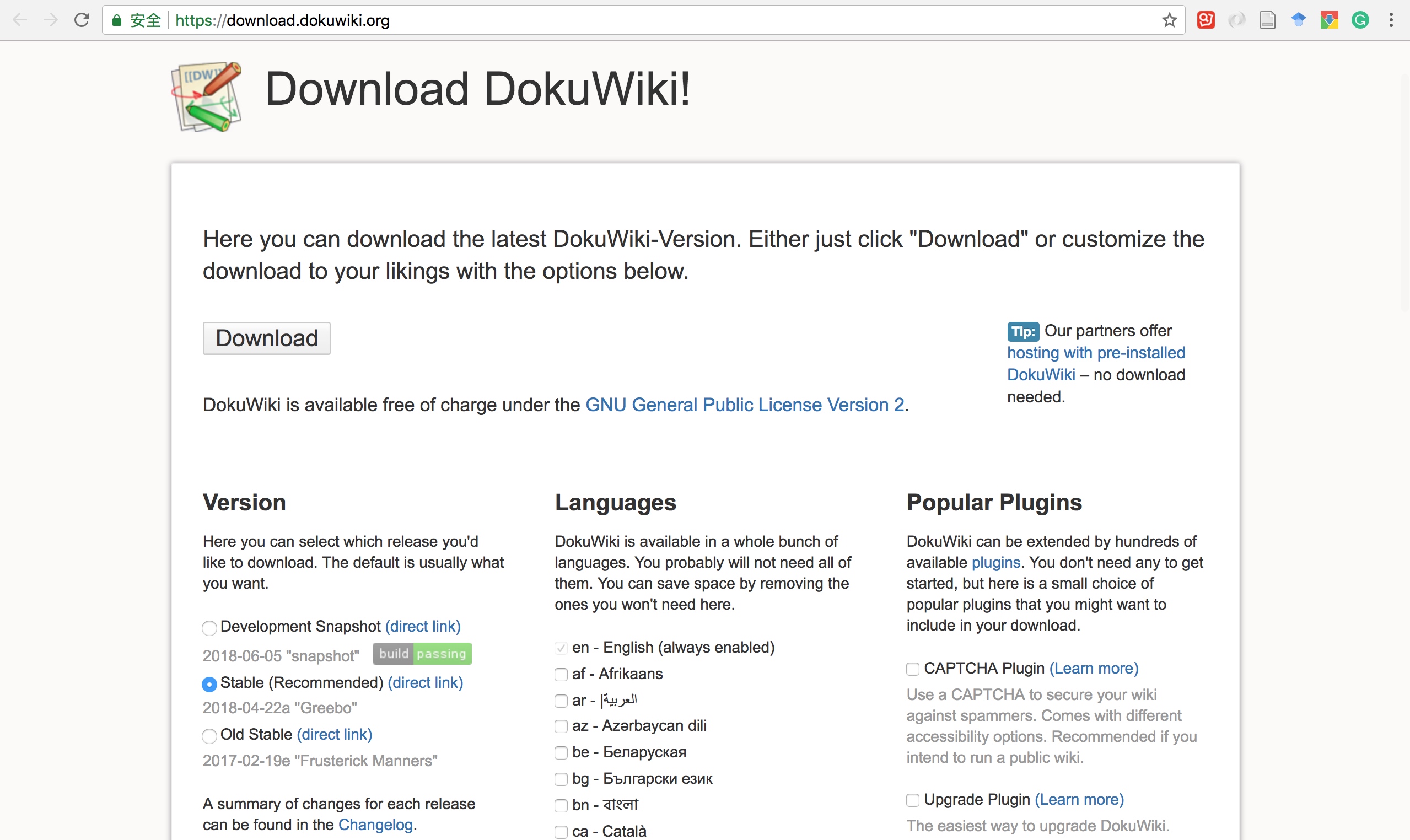Tick the ca - Català checkbox
1410x840 pixels.
point(561,832)
